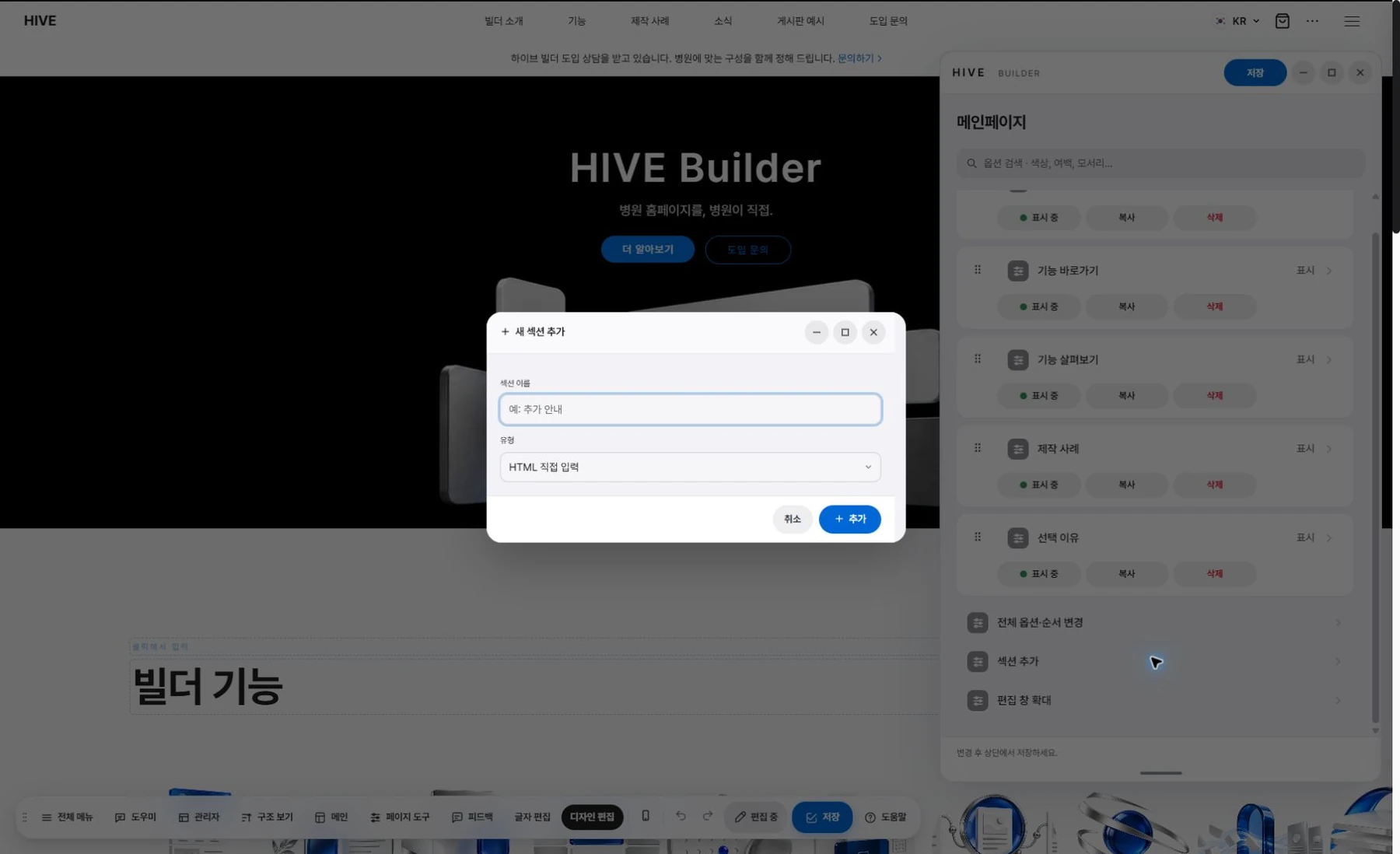Focus the 옵션 검색 search field
Screen dimensions: 1400x854
[x=1160, y=163]
